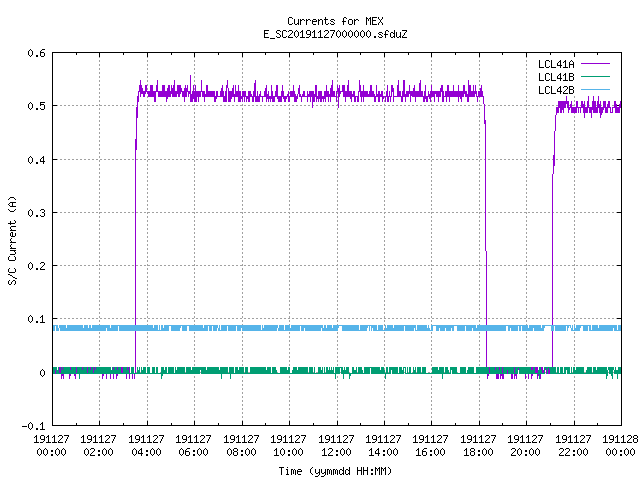The height and width of the screenshot is (480, 640).
Task: Click the chart title 'Currents for MEX'
Action: pos(335,21)
